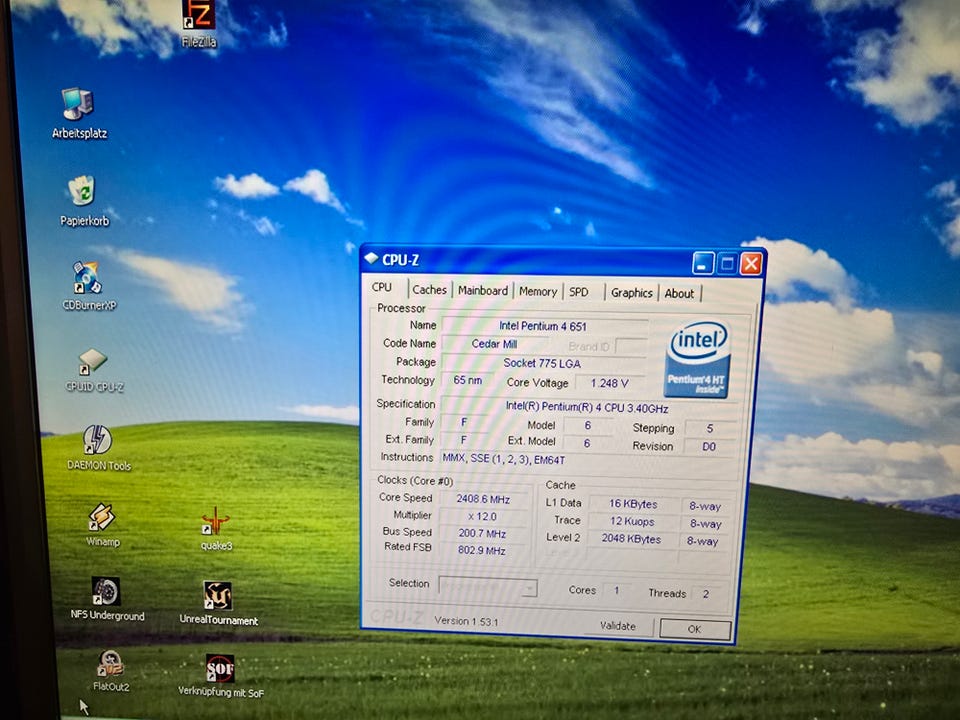Click the Revision value D0
Screen dimensions: 960x720
coord(708,446)
